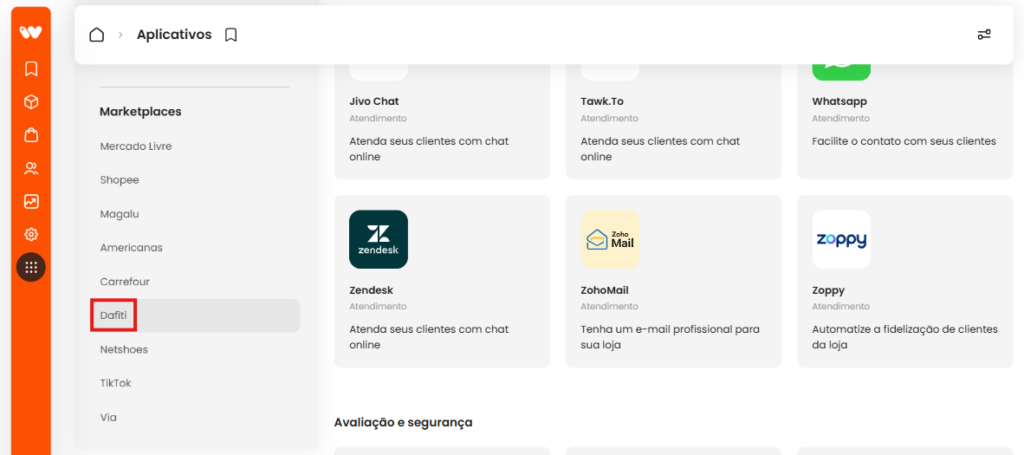Open the Zendesk app card
Viewport: 1024px width, 455px height.
tap(442, 281)
